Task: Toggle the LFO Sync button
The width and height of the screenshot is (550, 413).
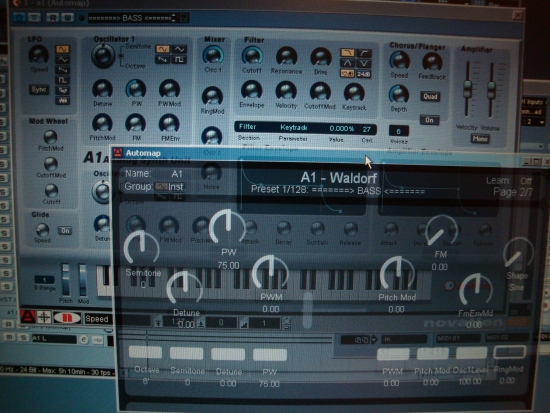Action: click(x=39, y=89)
